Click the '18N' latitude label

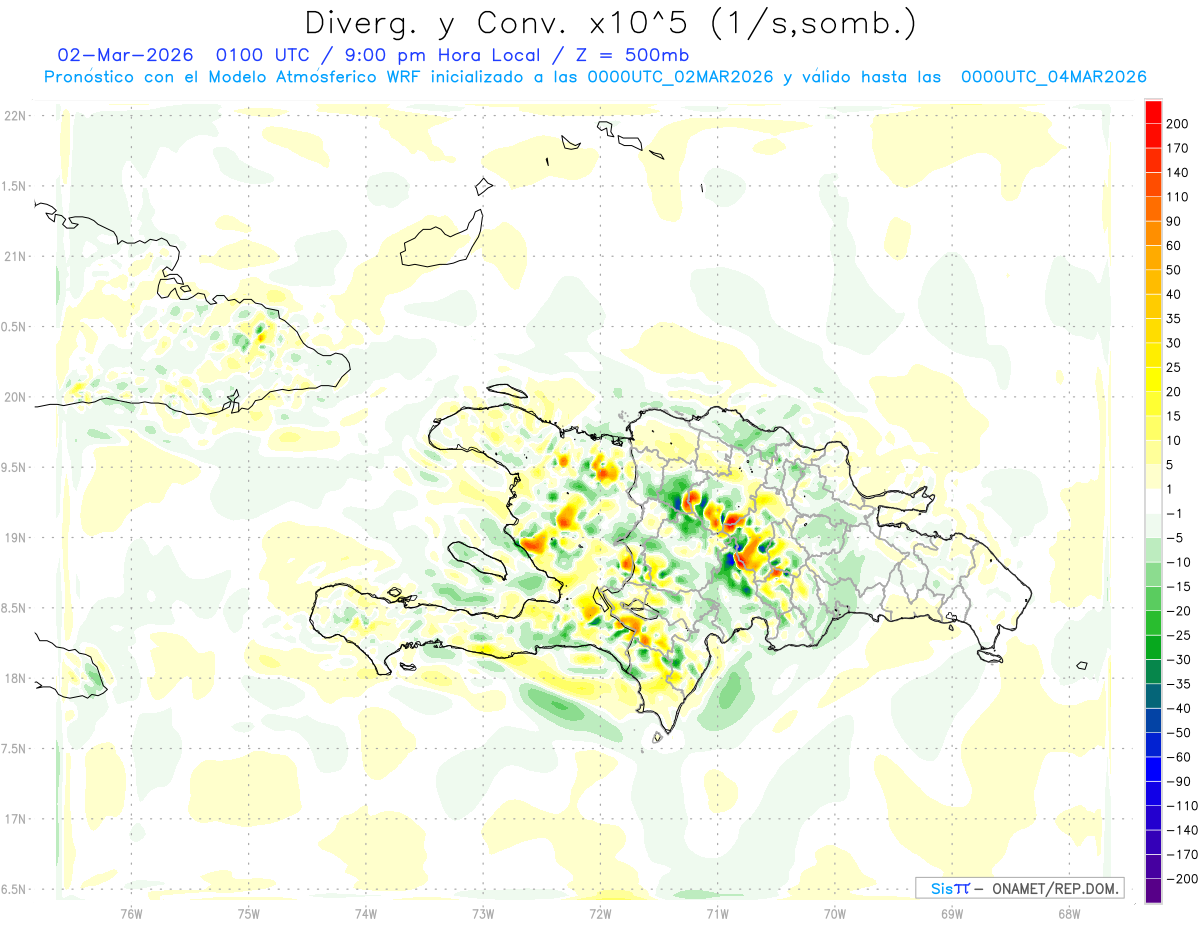pos(15,678)
